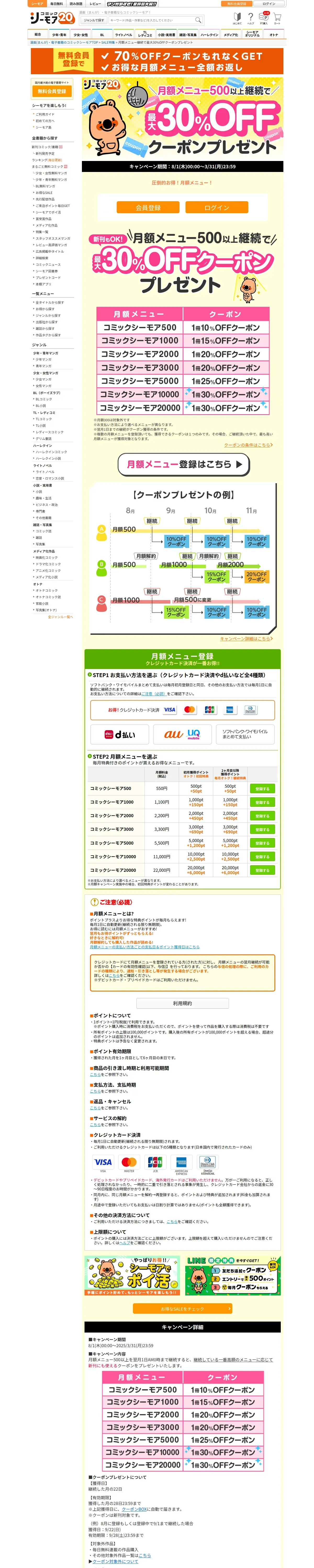Open プレゼントコード in sidebar
314x1568 pixels.
coord(48,278)
